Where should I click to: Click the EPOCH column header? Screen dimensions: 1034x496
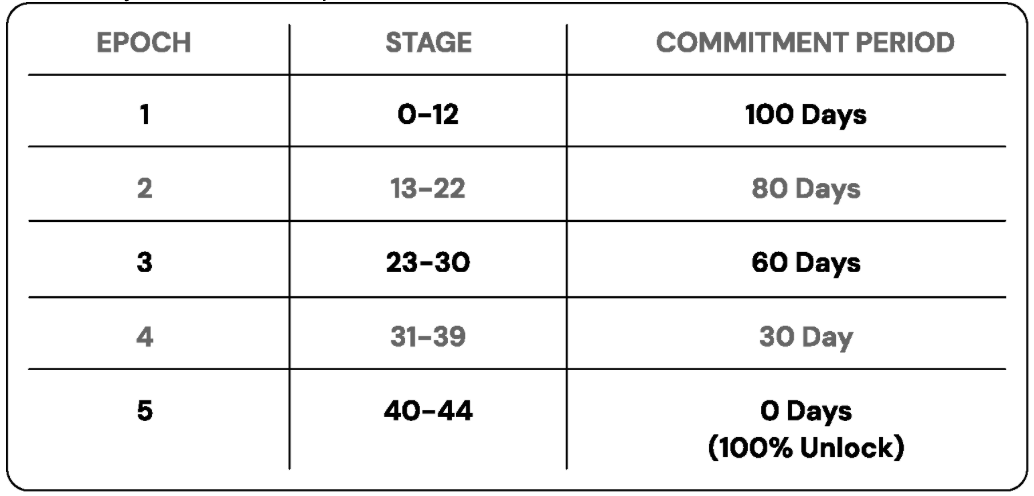click(144, 43)
